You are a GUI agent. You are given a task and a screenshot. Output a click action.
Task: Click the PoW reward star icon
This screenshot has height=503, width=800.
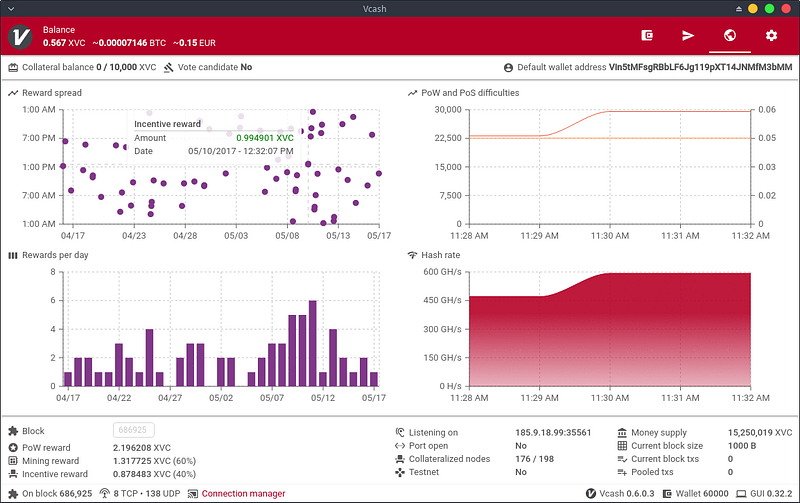[13, 447]
